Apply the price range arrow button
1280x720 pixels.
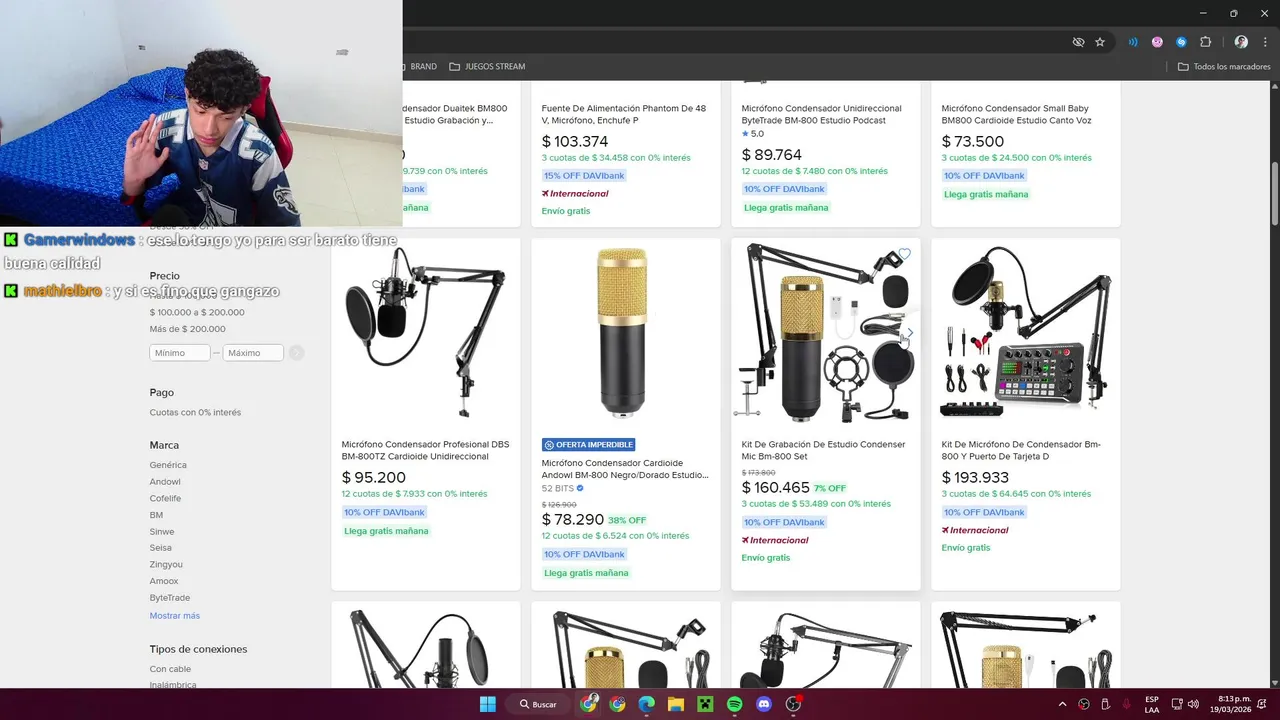tap(296, 353)
